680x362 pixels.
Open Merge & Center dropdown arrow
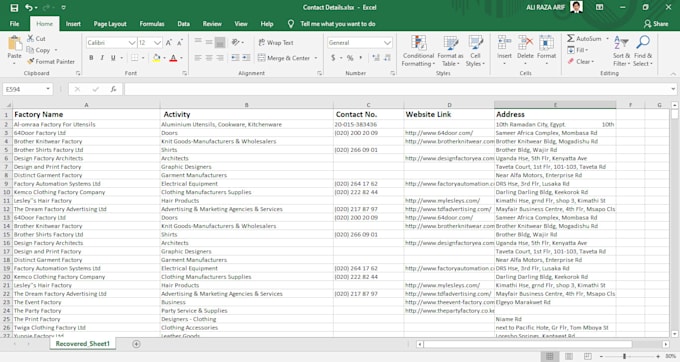click(x=316, y=58)
